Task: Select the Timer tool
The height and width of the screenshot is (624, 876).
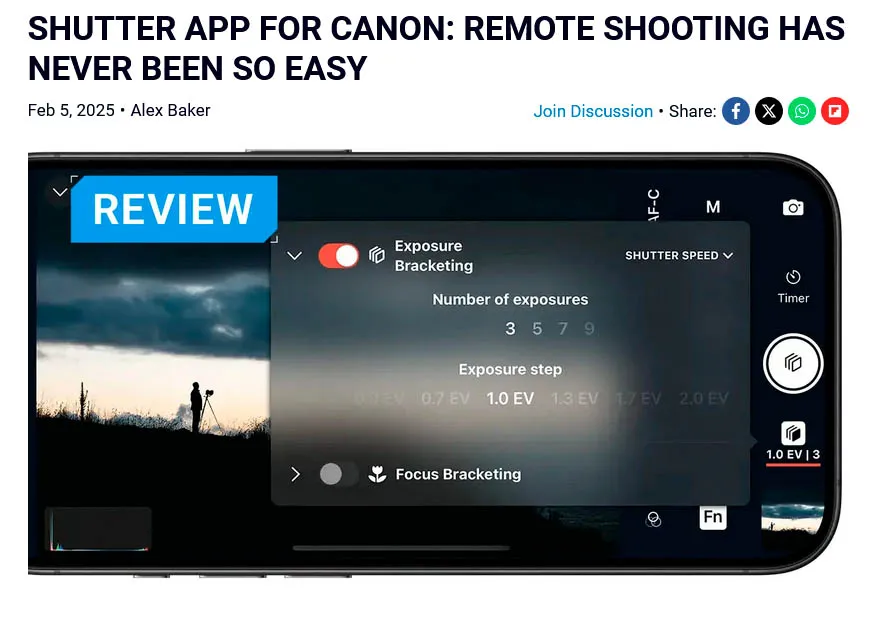Action: coord(793,286)
